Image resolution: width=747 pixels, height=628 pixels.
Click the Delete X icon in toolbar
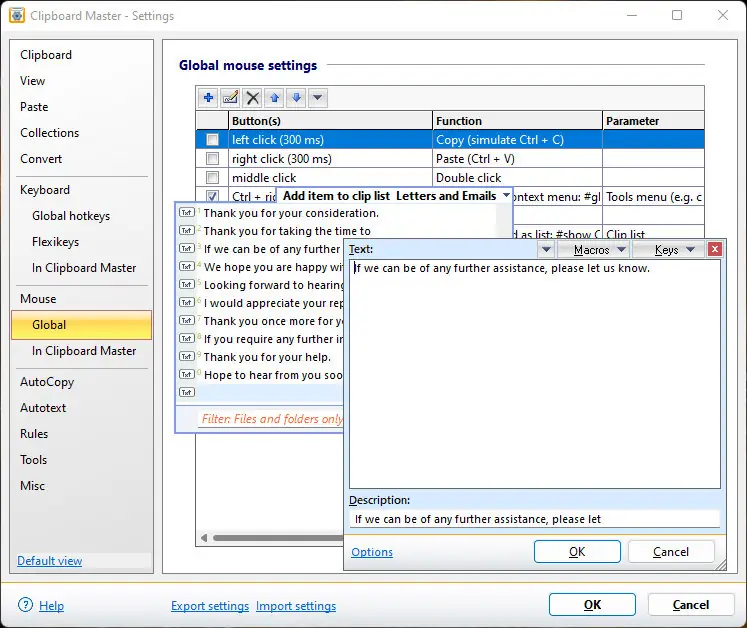pos(252,98)
